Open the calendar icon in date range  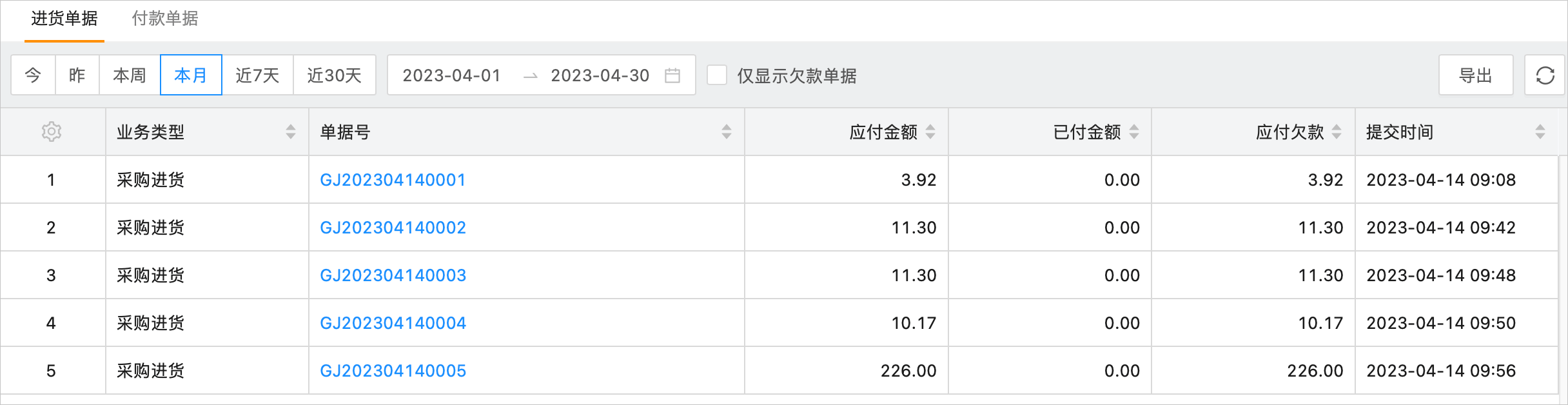(x=672, y=75)
